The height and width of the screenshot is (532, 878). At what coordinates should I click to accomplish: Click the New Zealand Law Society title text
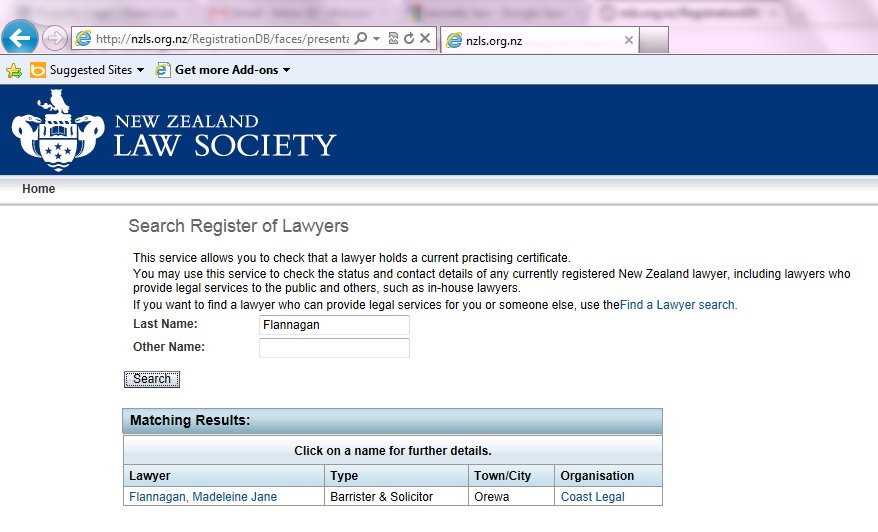click(225, 136)
